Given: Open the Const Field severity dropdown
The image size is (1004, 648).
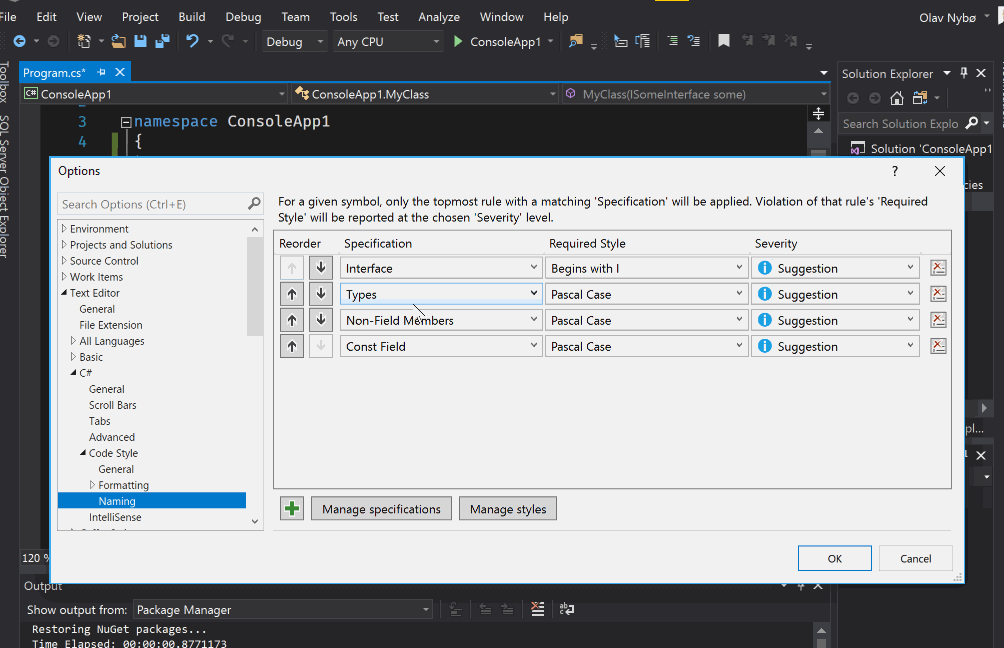Looking at the screenshot, I should point(910,346).
